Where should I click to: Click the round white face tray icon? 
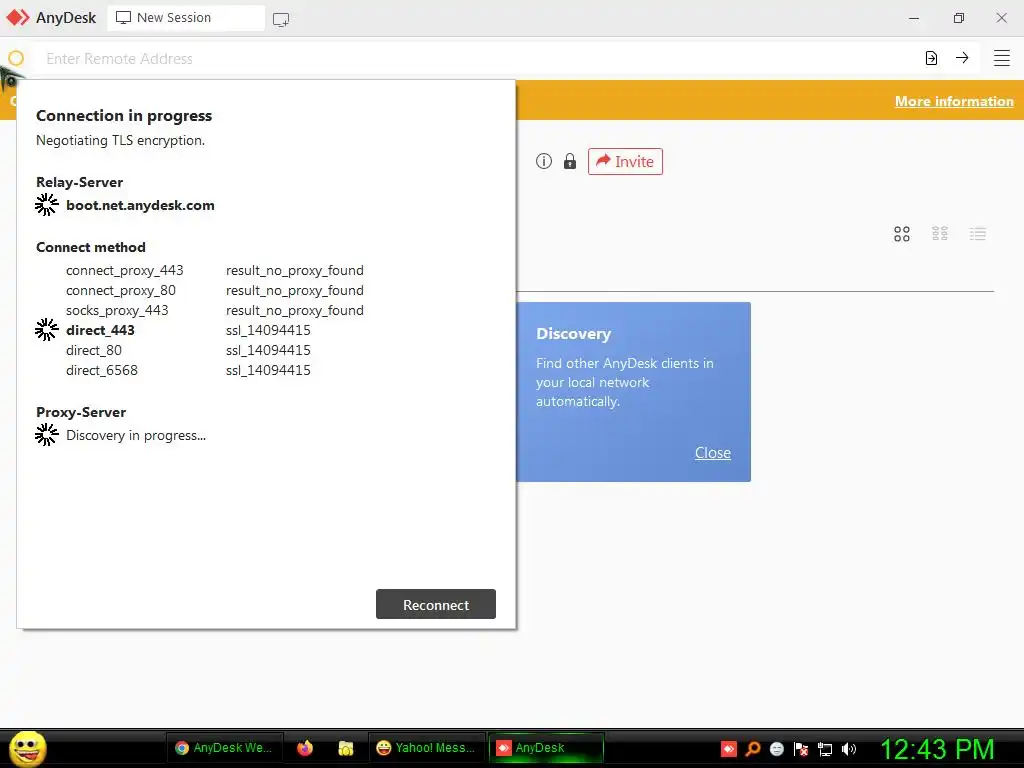(776, 749)
